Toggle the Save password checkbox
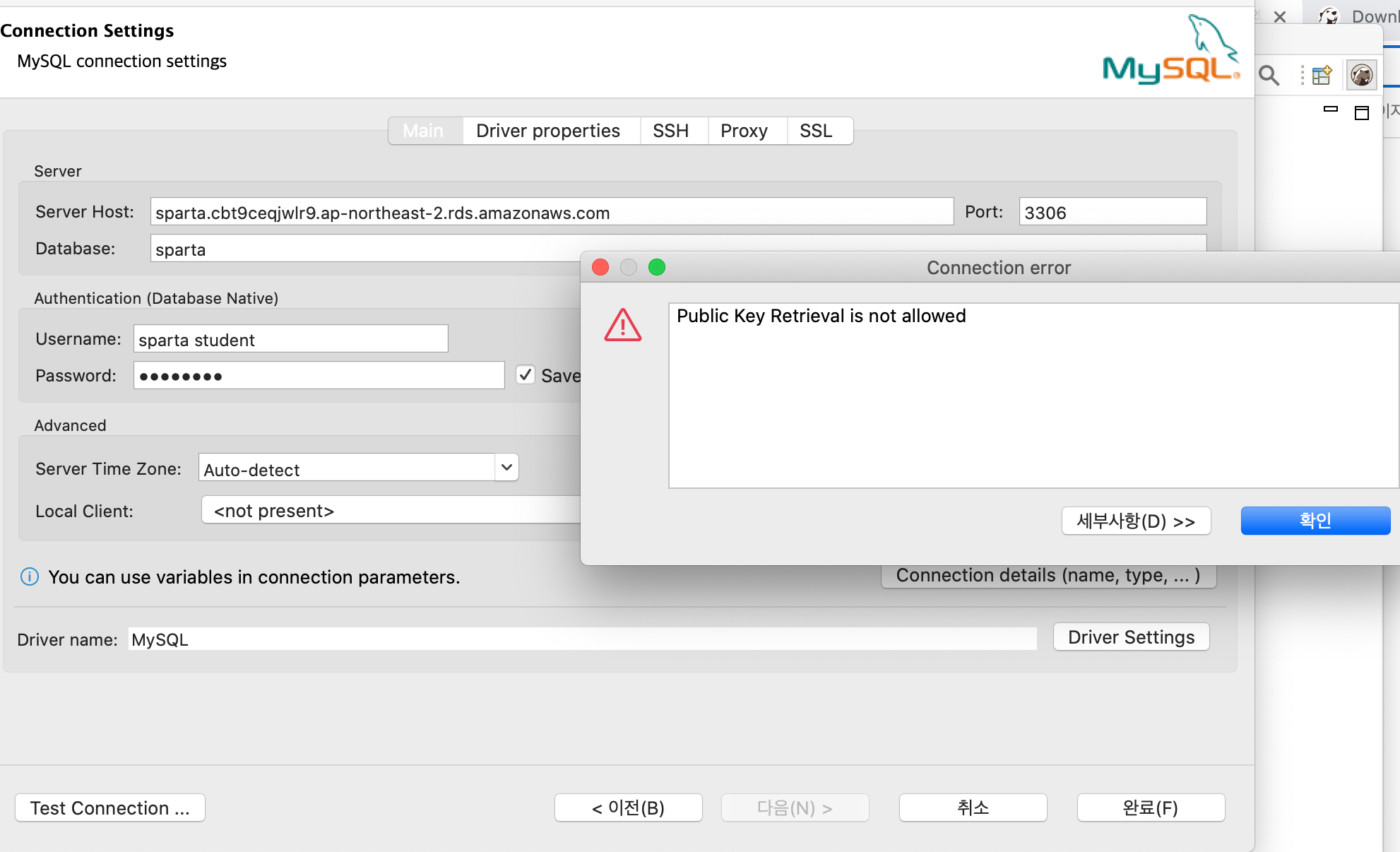This screenshot has width=1400, height=852. (525, 374)
